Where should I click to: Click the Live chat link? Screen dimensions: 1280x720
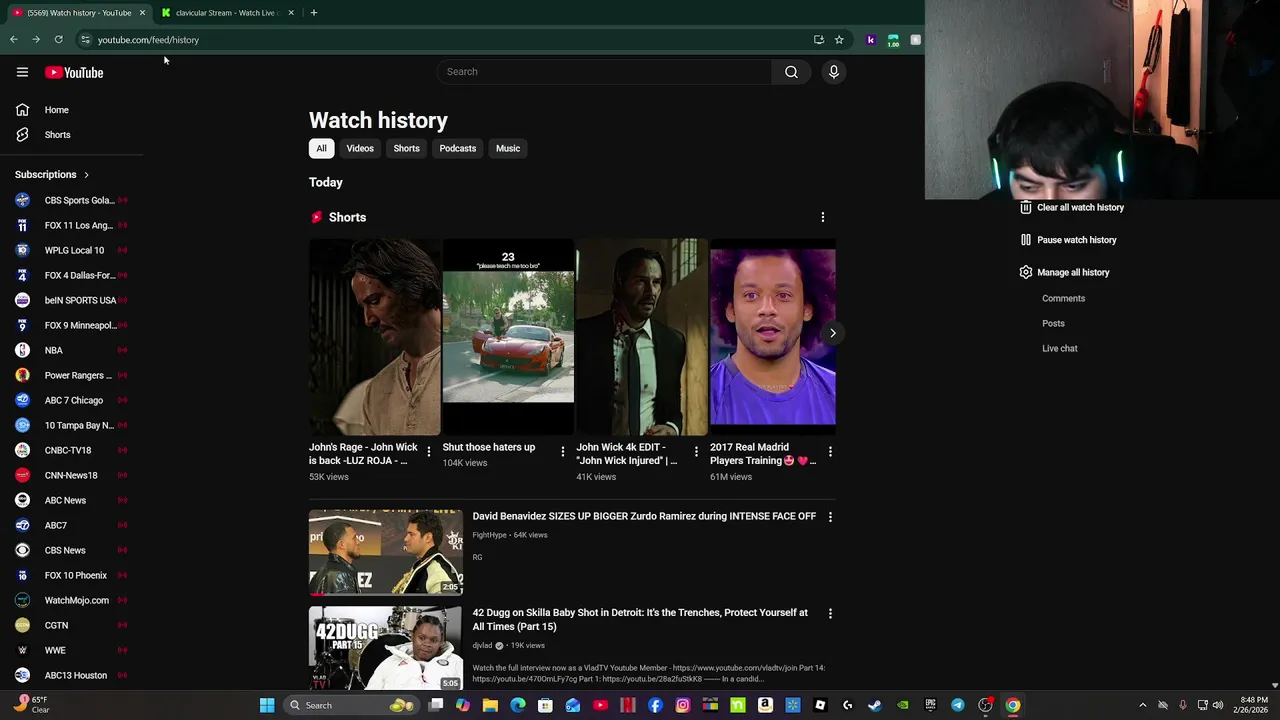tap(1059, 348)
